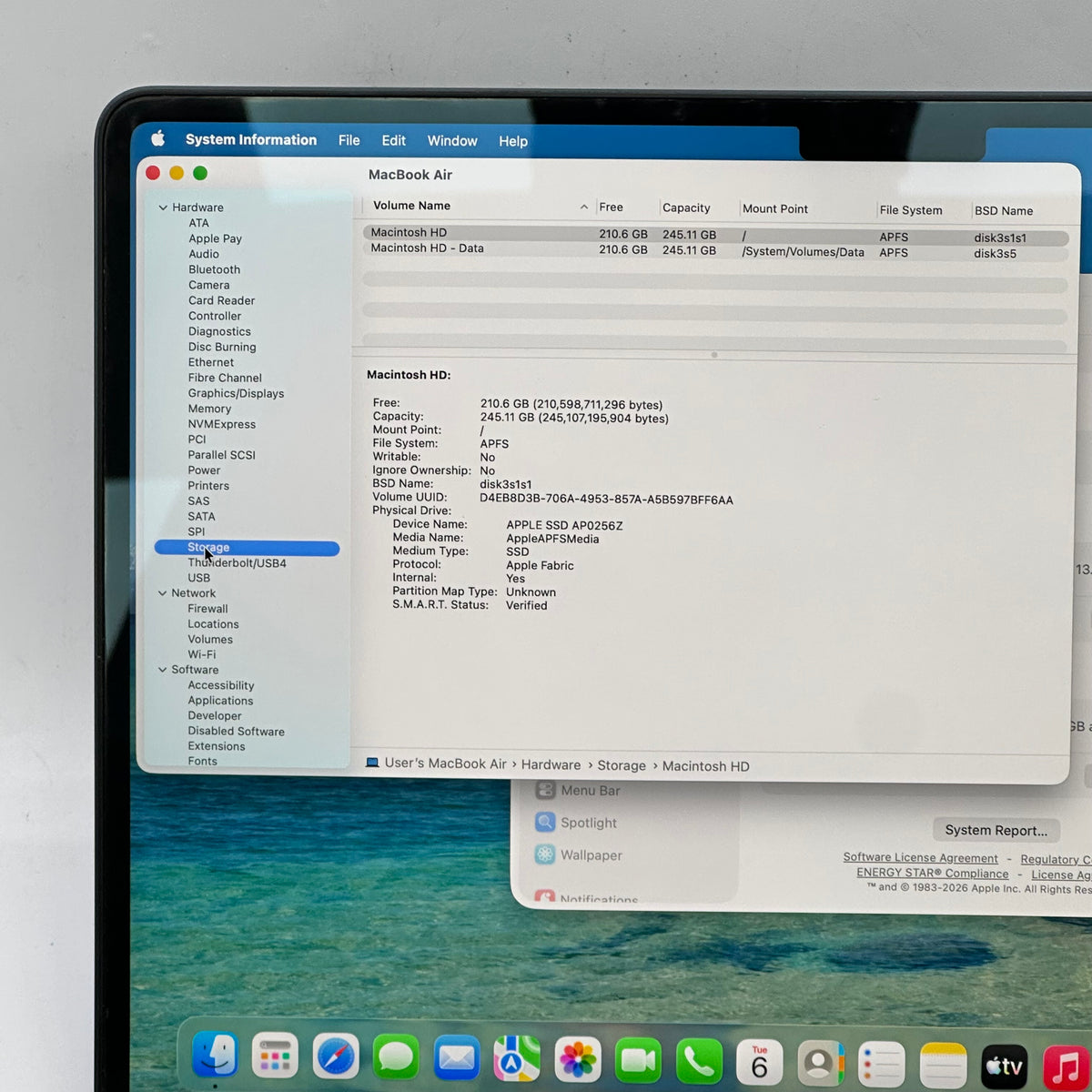Collapse the Software section
The image size is (1092, 1092).
(x=163, y=670)
